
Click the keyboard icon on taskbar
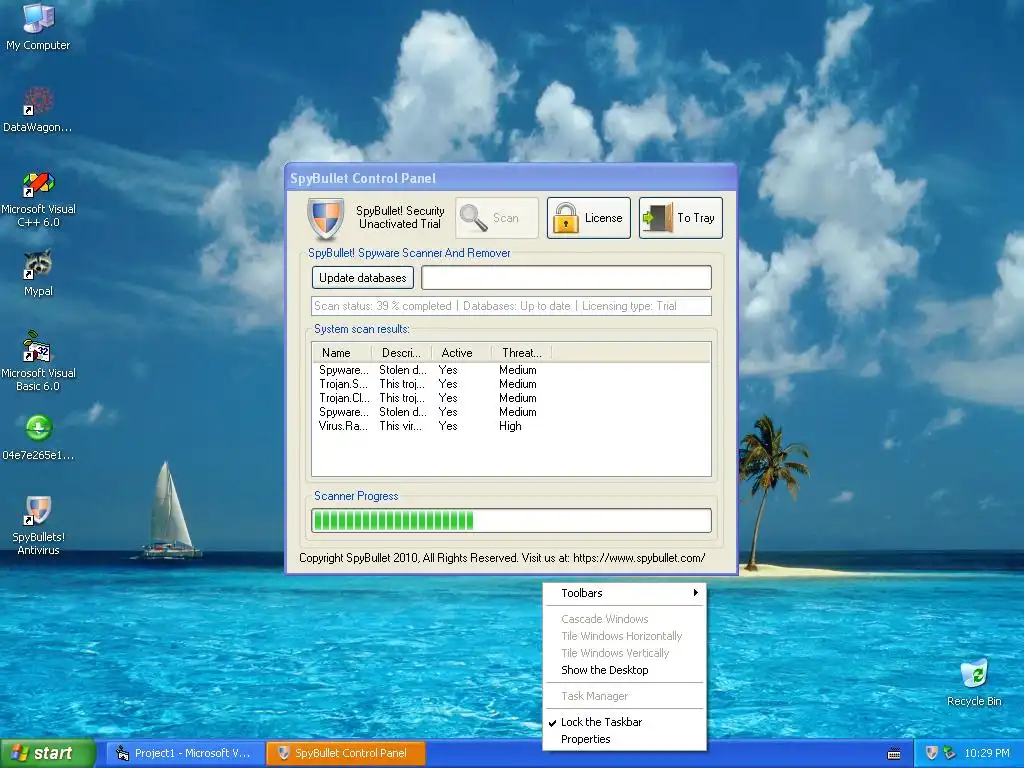[894, 754]
